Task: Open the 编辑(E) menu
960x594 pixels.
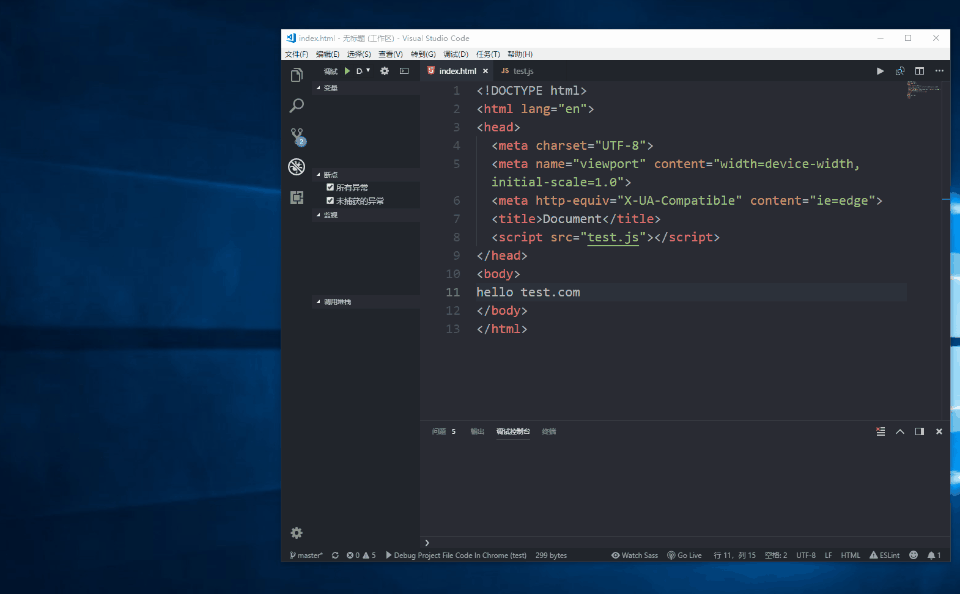Action: pyautogui.click(x=328, y=55)
